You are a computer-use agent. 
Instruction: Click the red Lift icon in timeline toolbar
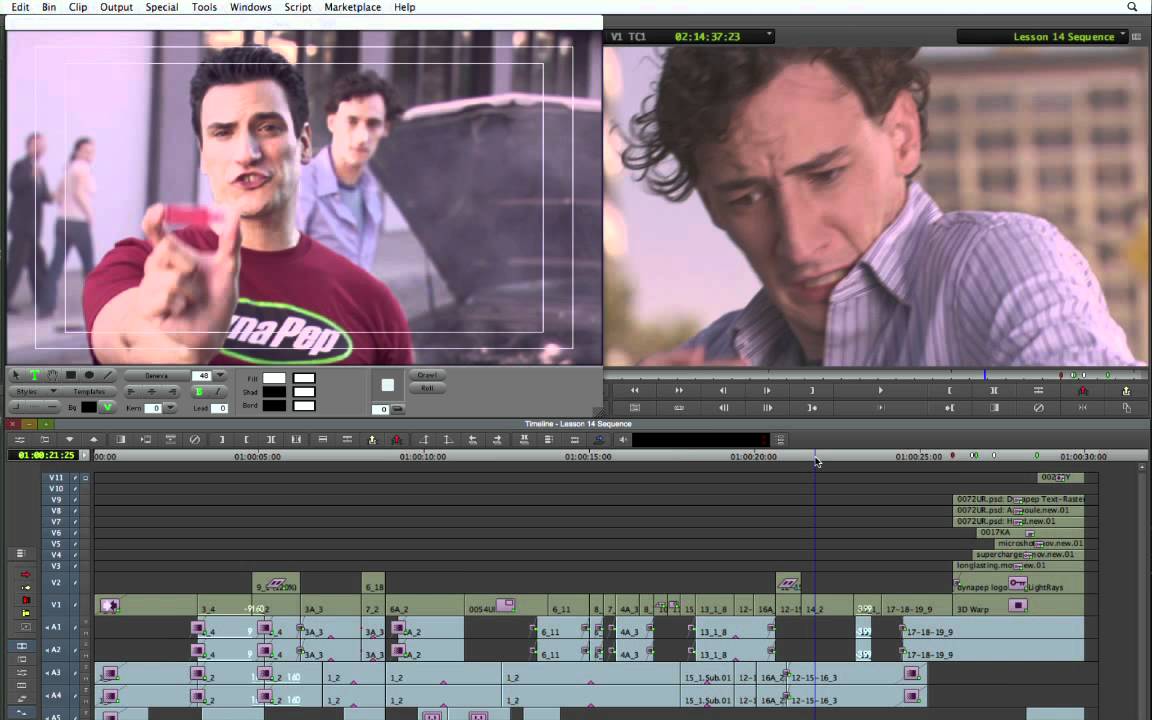tap(397, 439)
